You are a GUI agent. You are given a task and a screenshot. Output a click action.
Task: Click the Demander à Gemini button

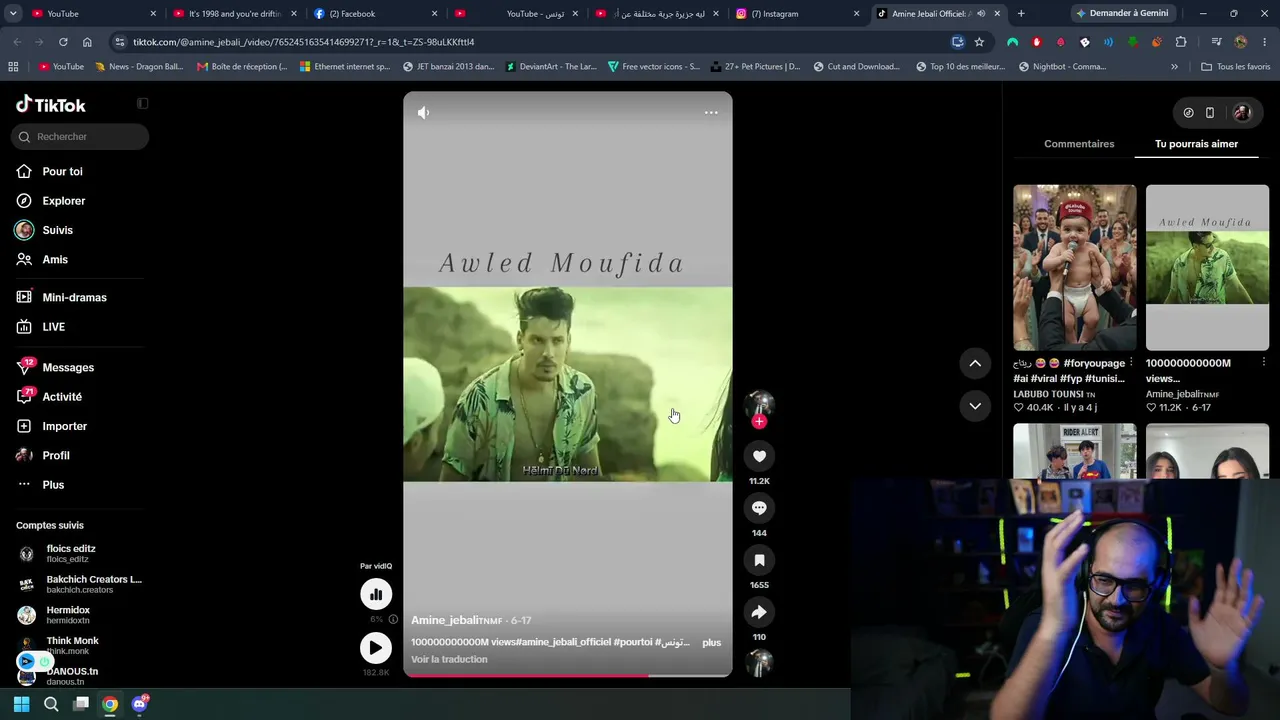coord(1121,14)
